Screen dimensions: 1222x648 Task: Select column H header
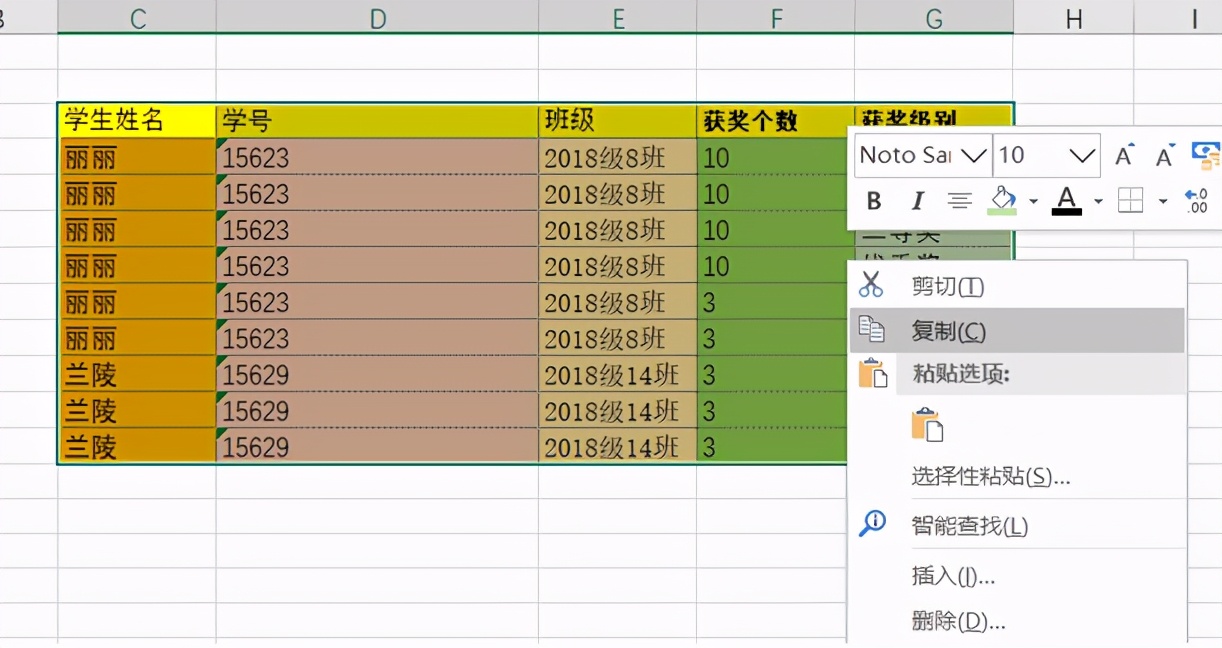coord(1073,18)
